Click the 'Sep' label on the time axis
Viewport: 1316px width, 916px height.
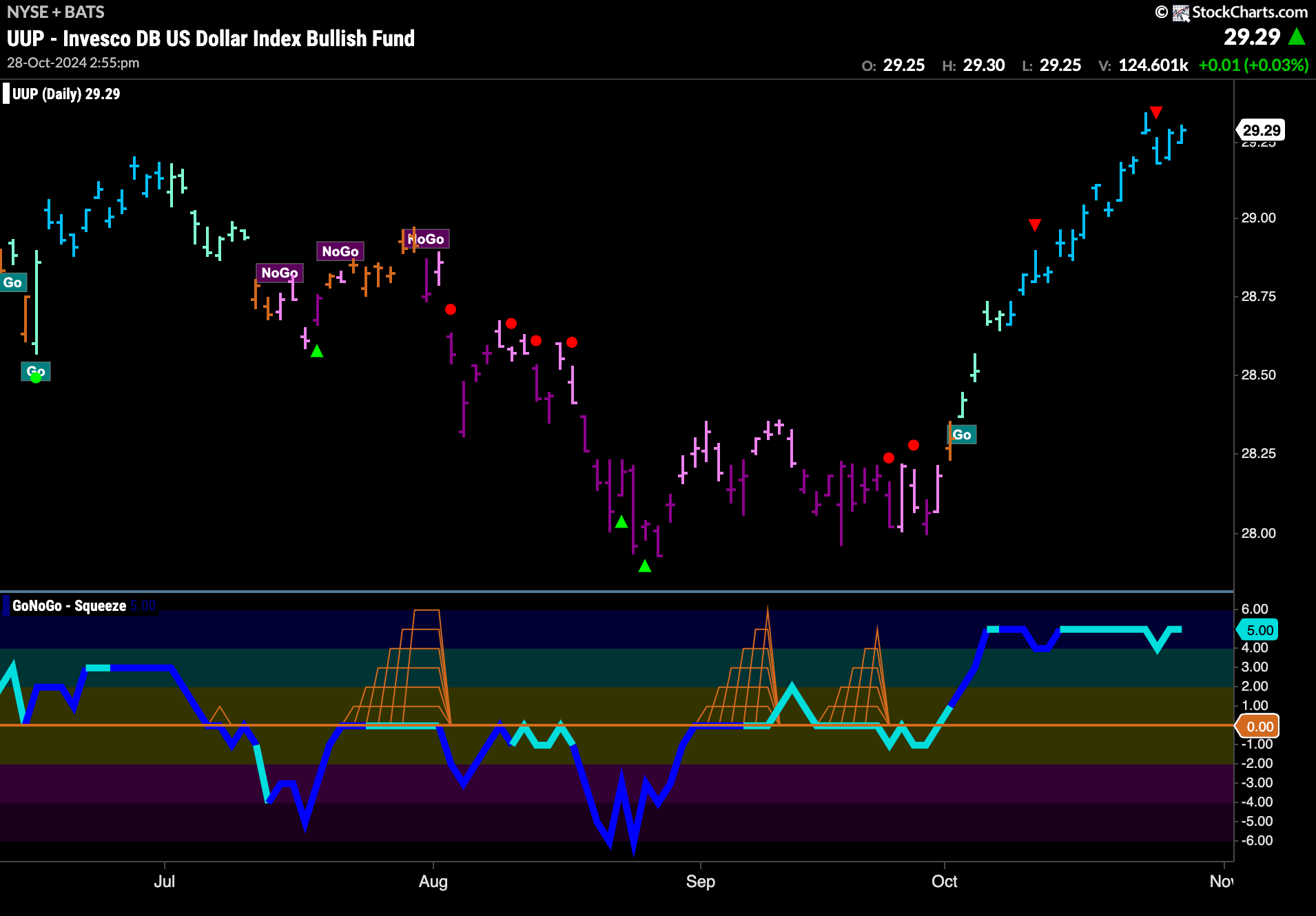click(701, 882)
